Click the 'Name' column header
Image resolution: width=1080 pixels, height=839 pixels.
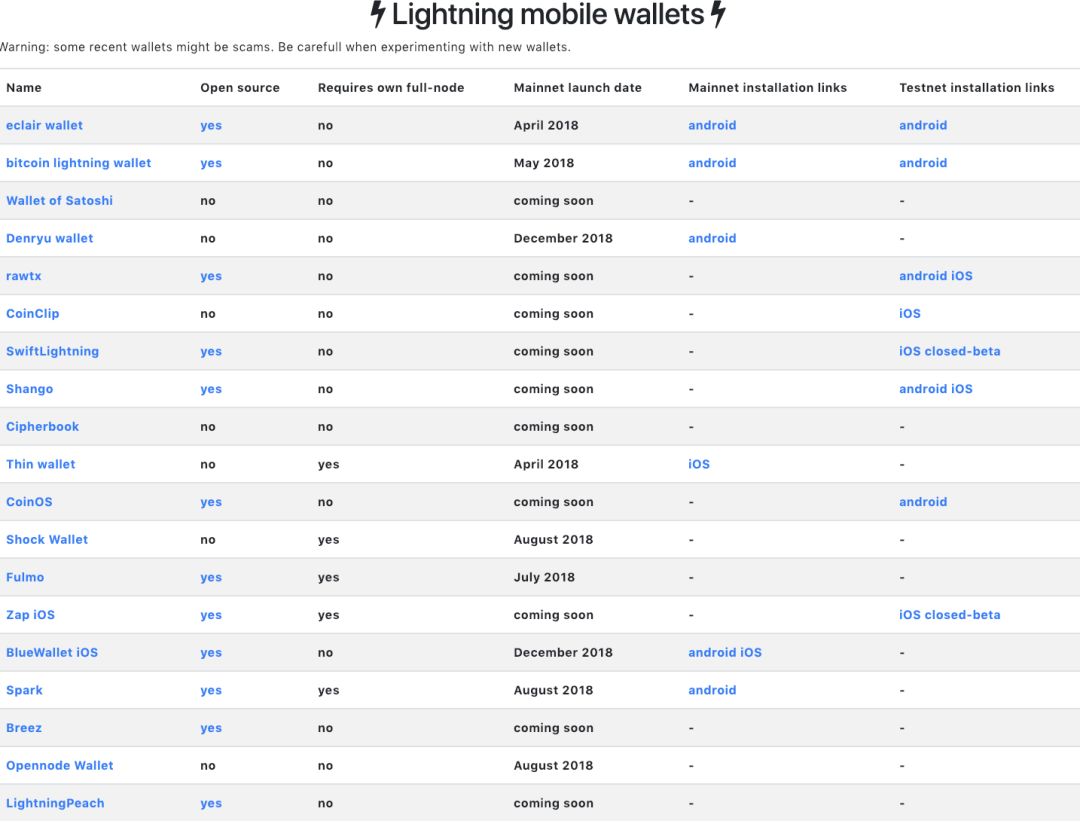(23, 87)
